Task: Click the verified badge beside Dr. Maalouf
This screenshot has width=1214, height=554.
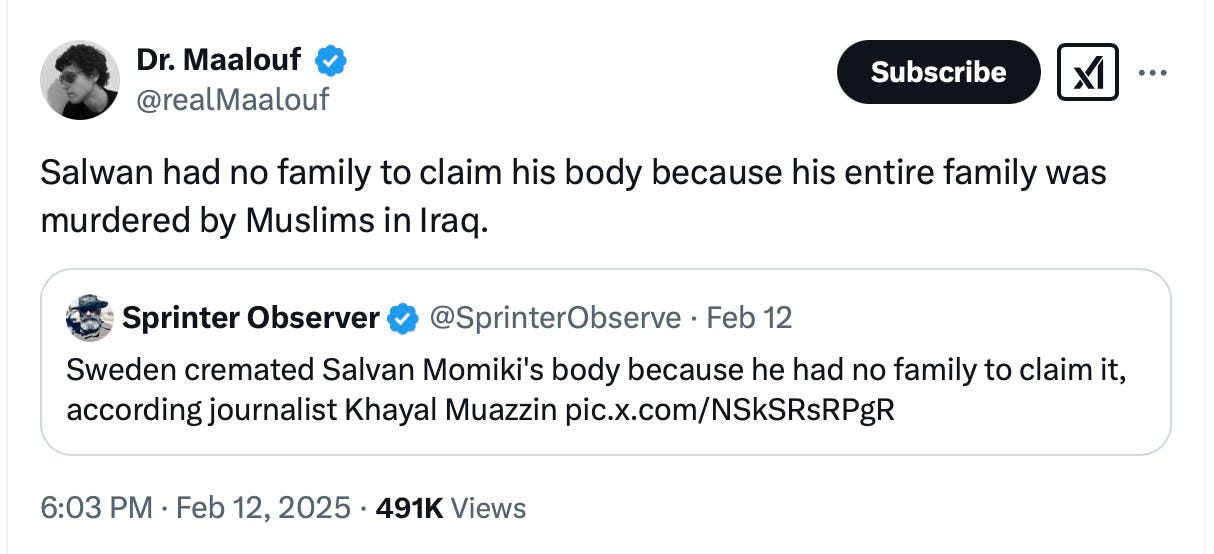Action: click(331, 61)
